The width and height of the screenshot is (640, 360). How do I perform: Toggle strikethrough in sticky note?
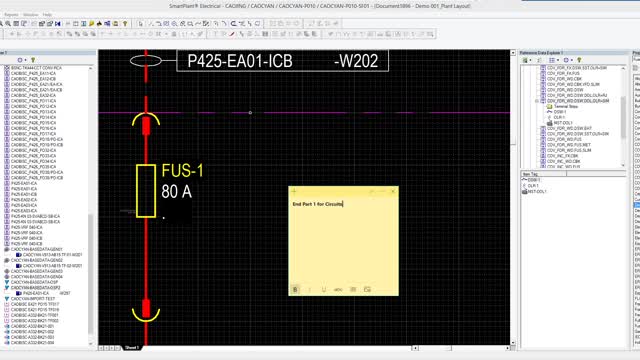point(338,289)
